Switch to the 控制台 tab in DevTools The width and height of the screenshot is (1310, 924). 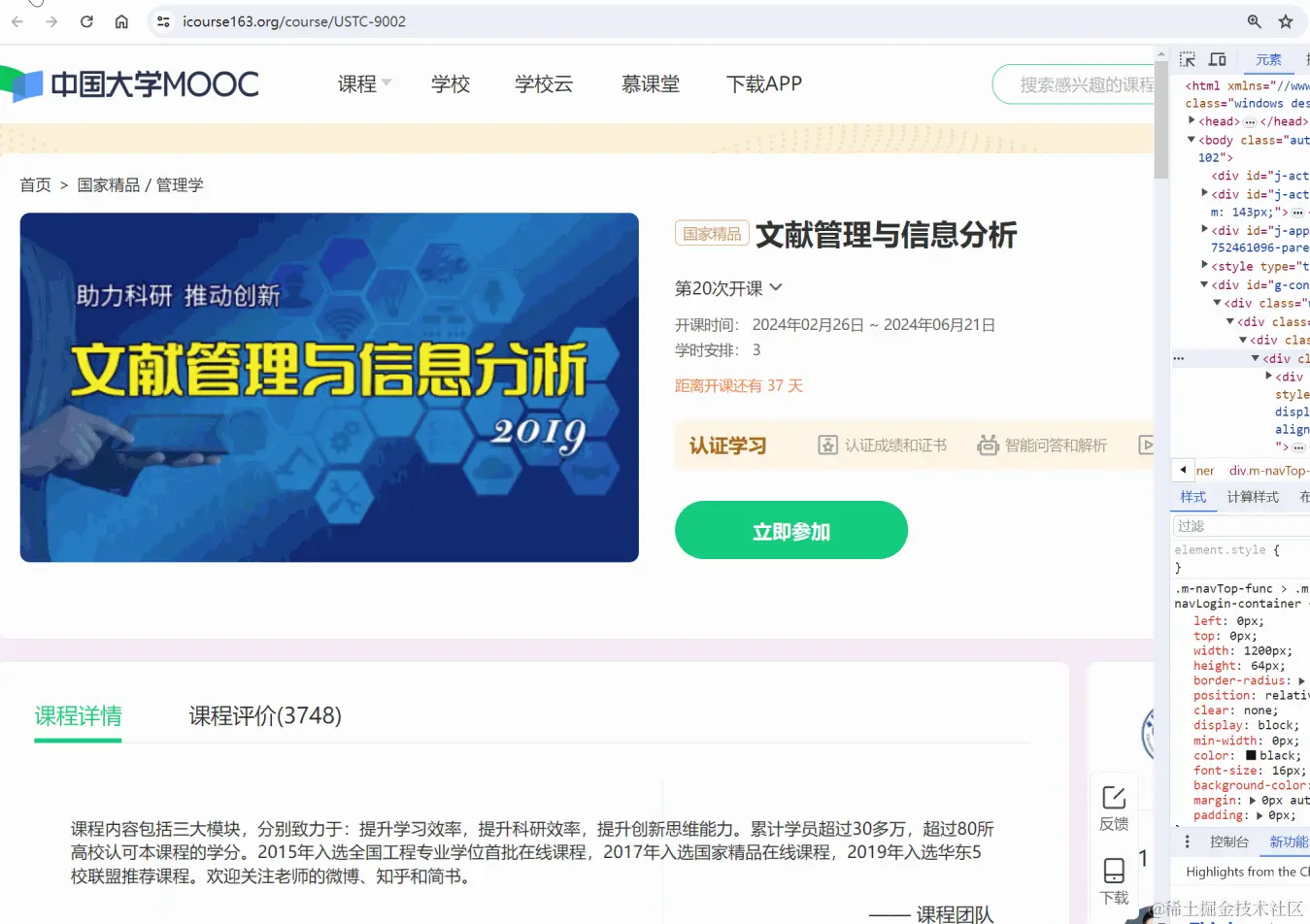pyautogui.click(x=1229, y=841)
